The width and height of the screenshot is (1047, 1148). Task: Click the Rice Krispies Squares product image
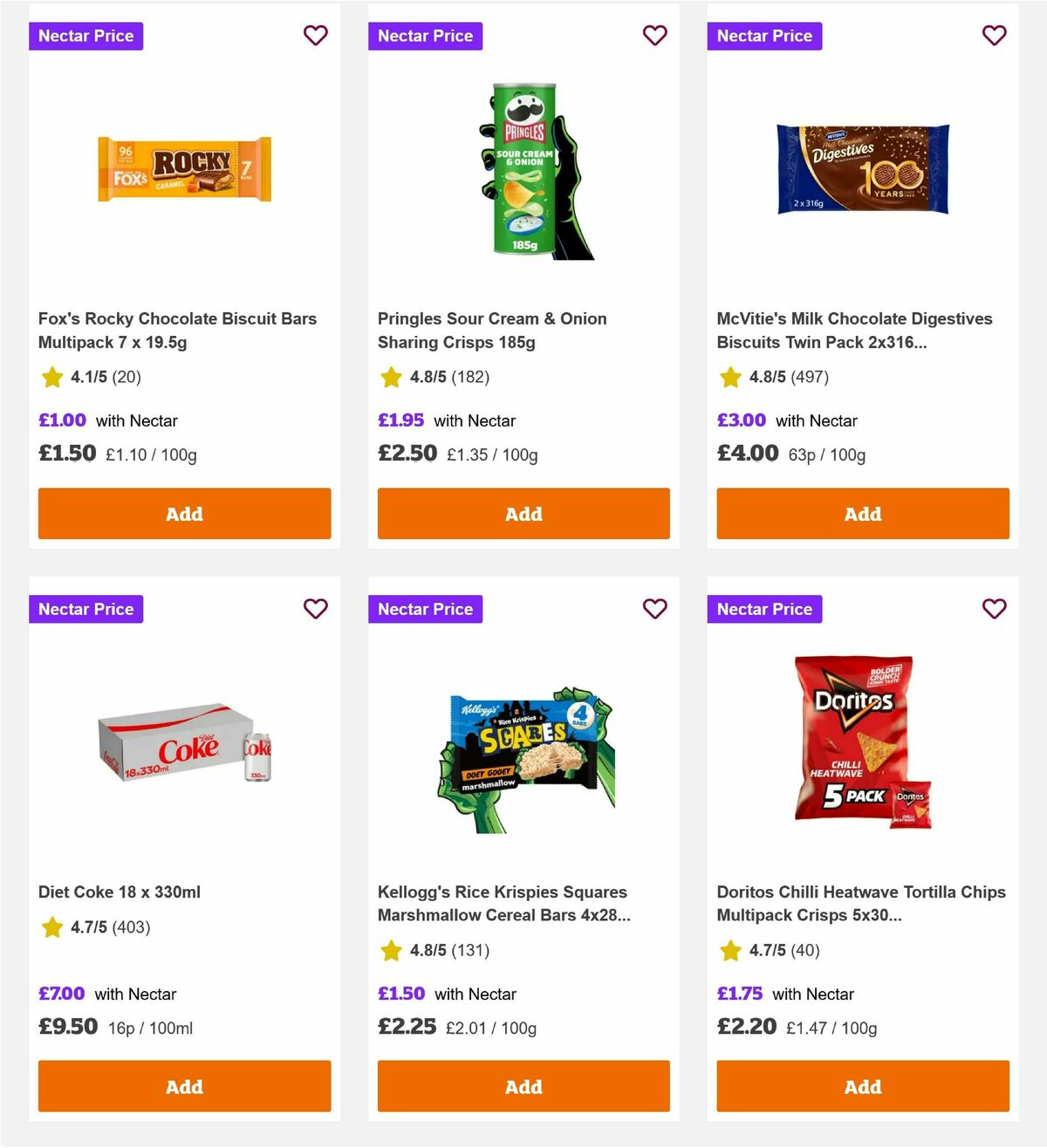(523, 755)
